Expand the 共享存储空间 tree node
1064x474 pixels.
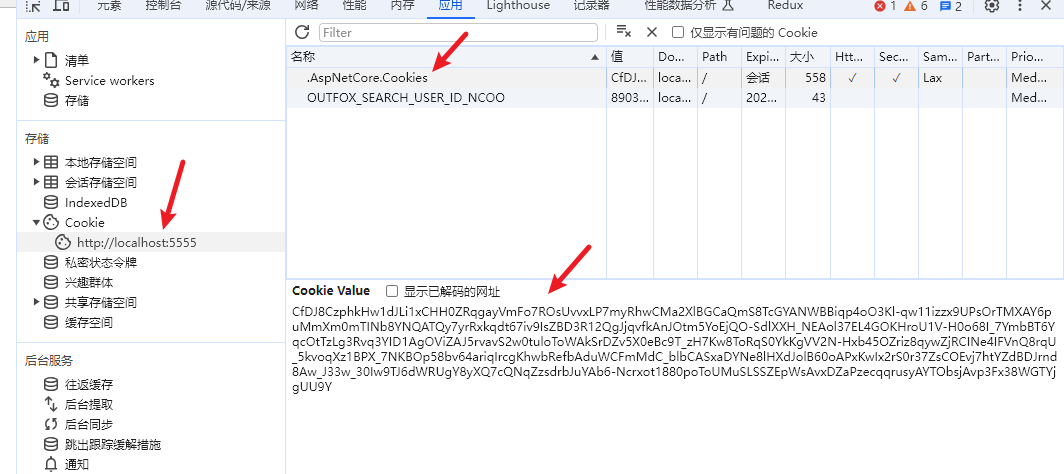(x=37, y=302)
